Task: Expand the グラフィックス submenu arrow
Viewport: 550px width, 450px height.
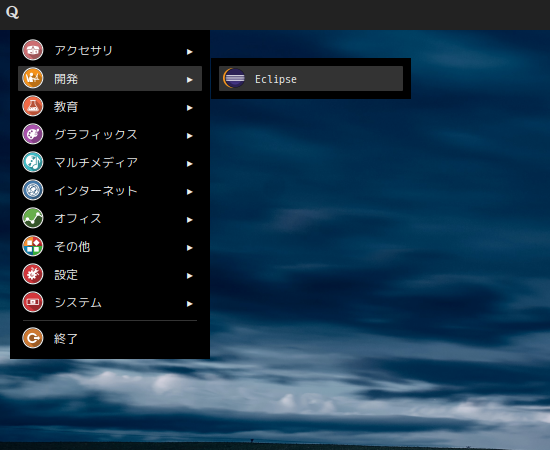Action: 190,136
